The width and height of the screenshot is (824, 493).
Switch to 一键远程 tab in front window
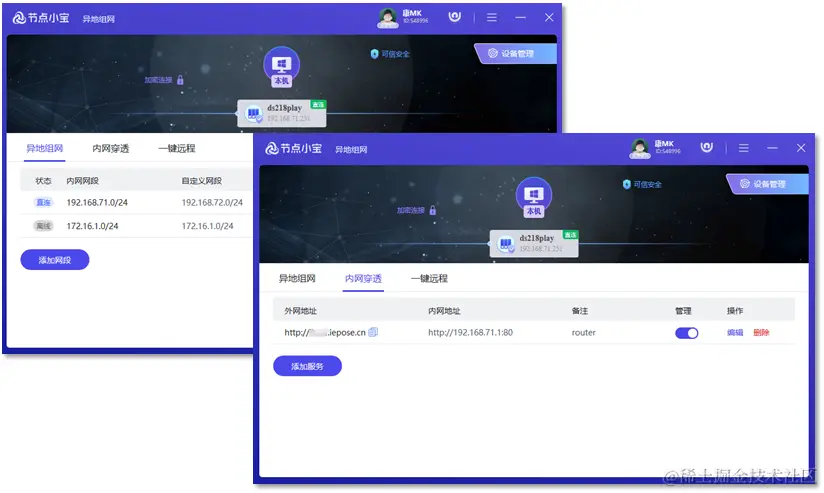tap(429, 279)
